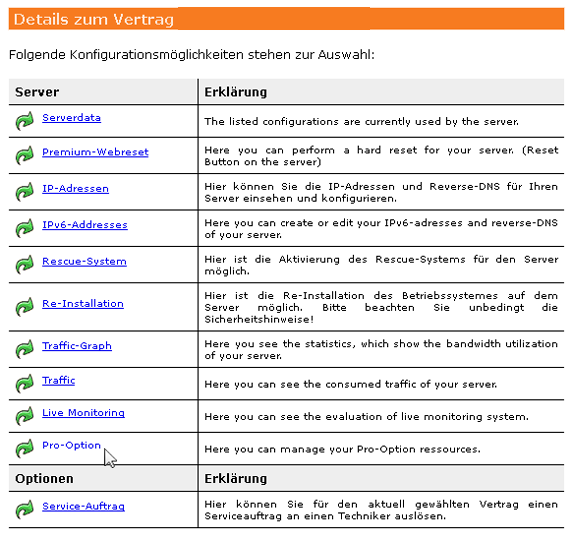Open the Premium-Webreset link
The width and height of the screenshot is (572, 541).
[x=95, y=152]
